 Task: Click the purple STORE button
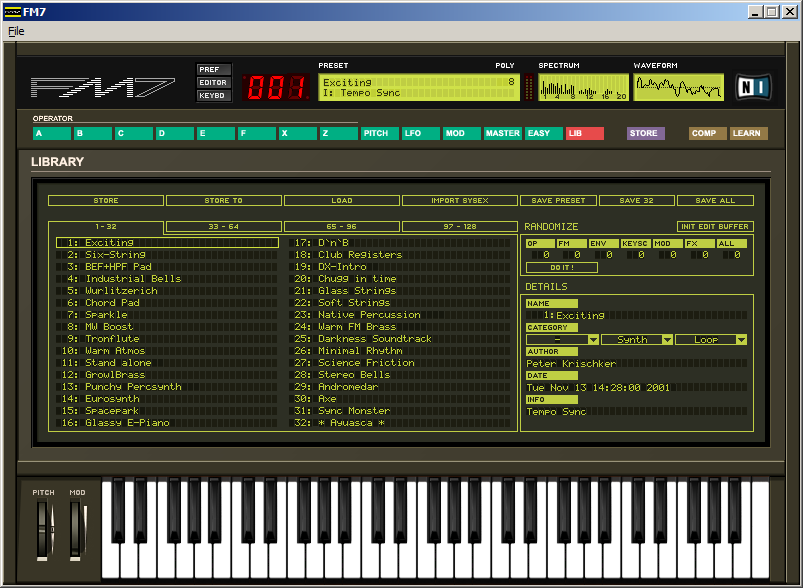coord(646,133)
